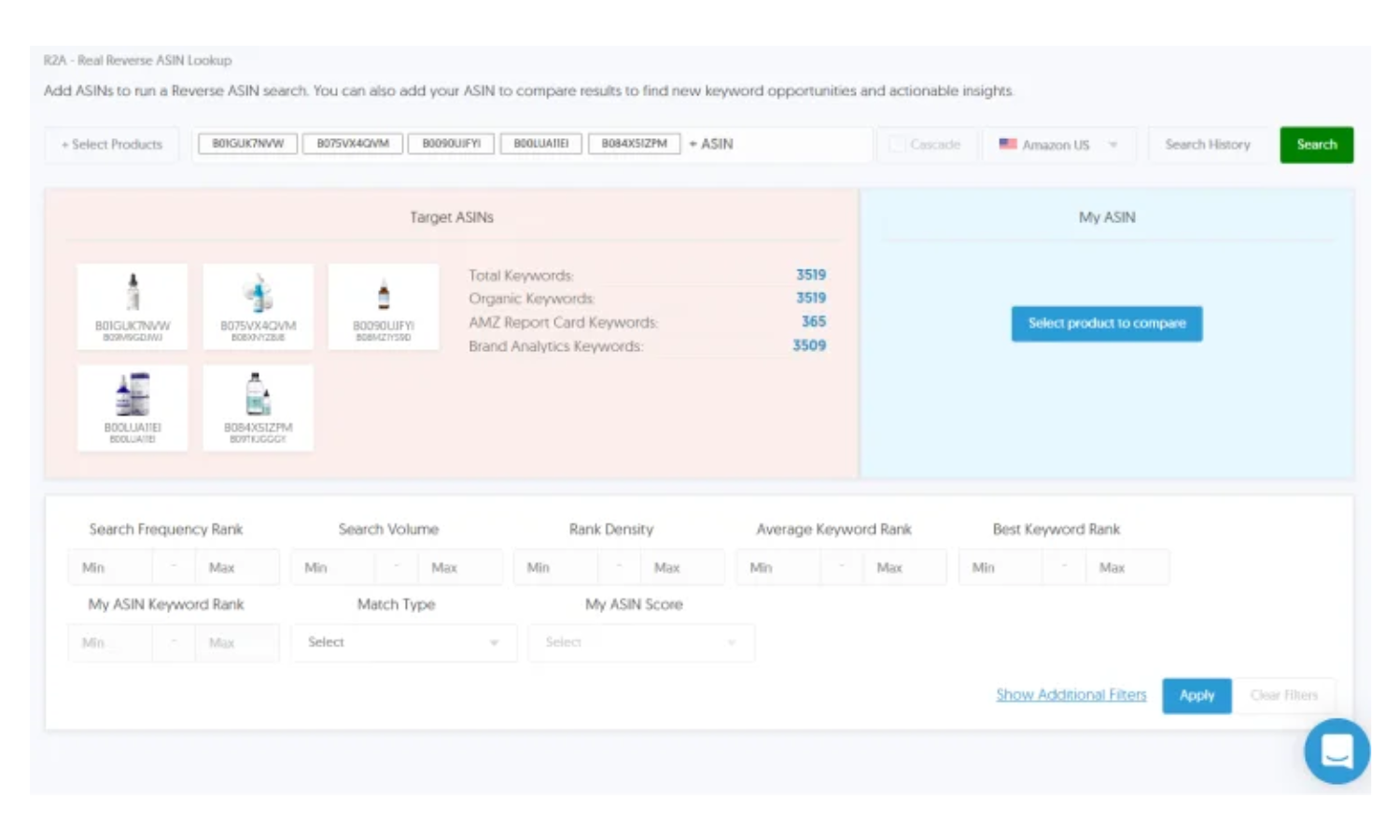Open Search History
This screenshot has width=1400, height=840.
click(1208, 145)
